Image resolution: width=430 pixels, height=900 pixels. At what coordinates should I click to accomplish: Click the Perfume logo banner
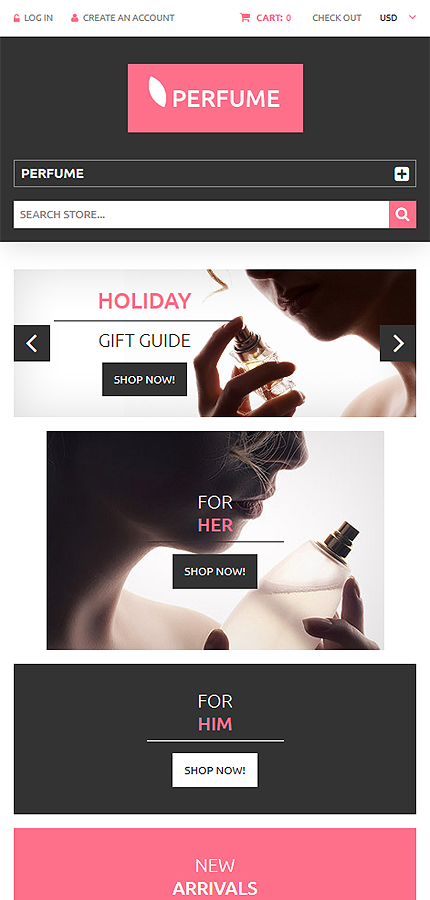pos(215,98)
